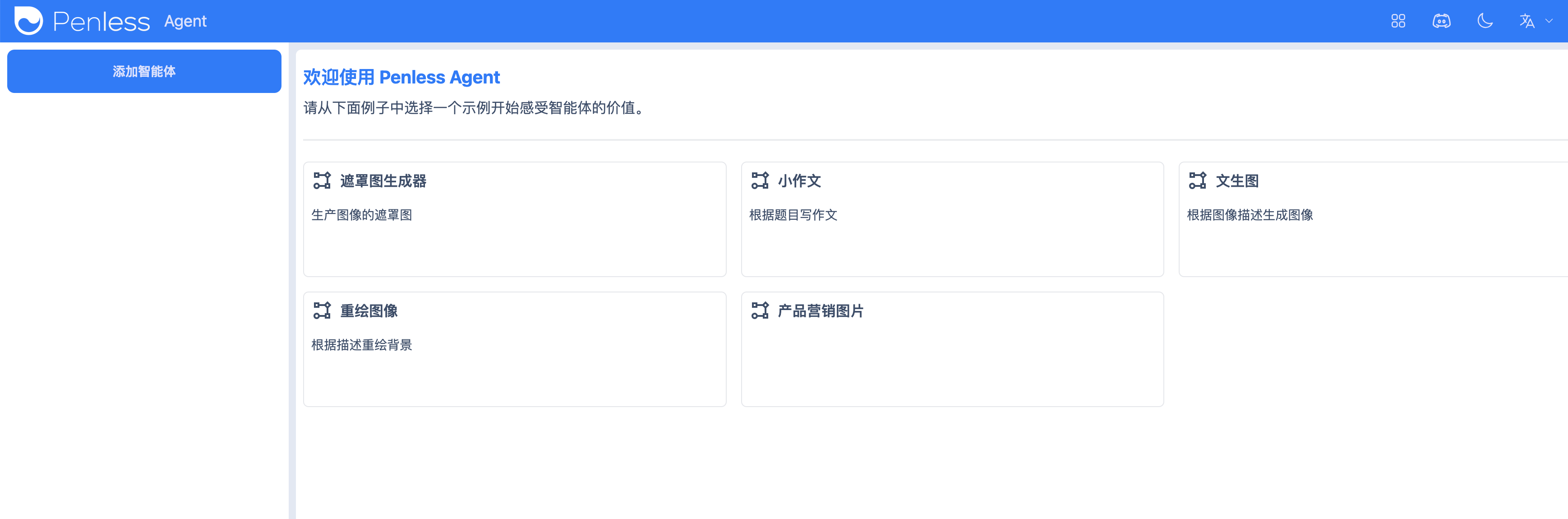Click the translate language icon
Screen dimensions: 1568x519
tap(1526, 21)
